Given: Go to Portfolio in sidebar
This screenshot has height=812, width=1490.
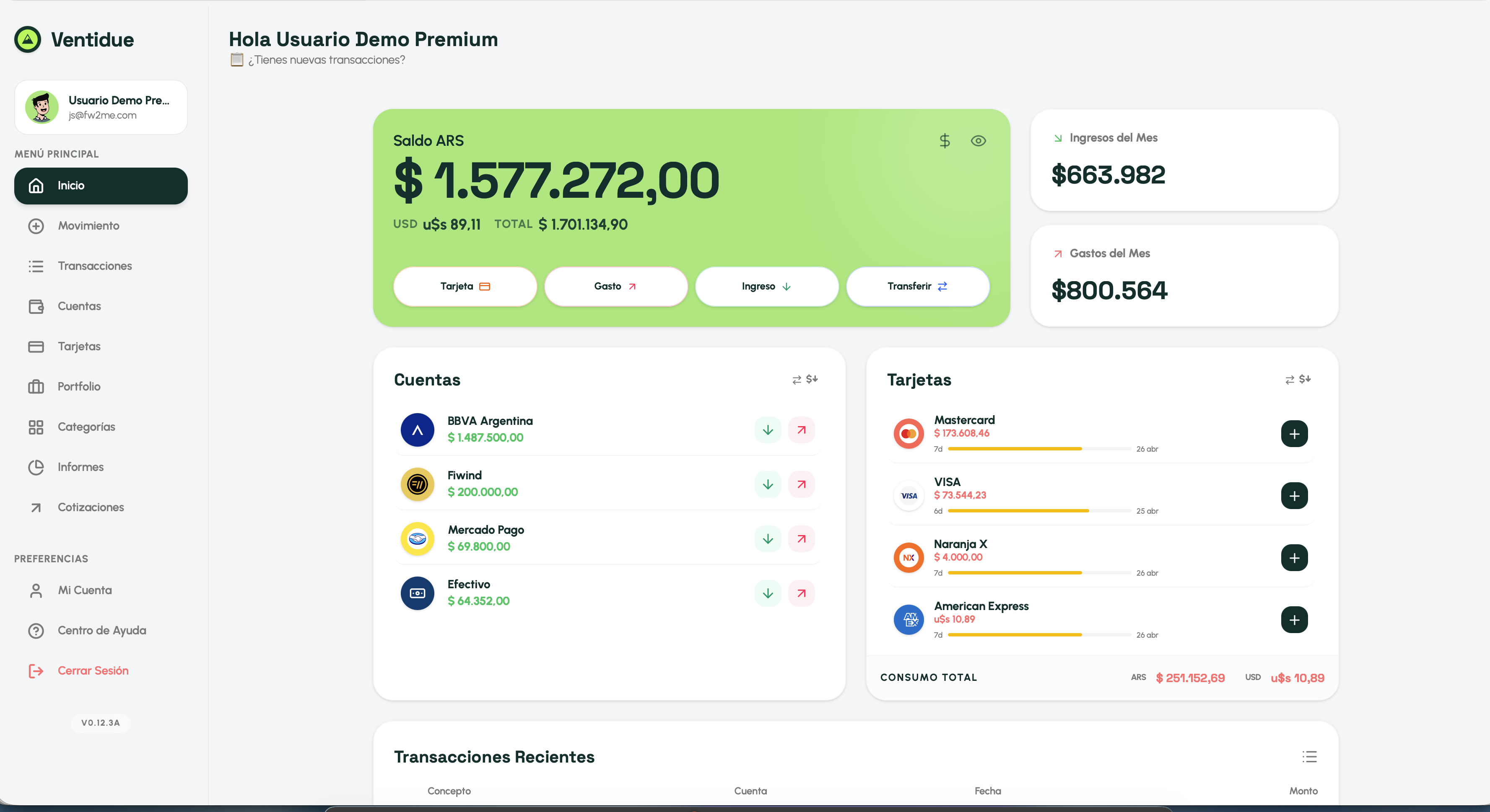Looking at the screenshot, I should [79, 387].
